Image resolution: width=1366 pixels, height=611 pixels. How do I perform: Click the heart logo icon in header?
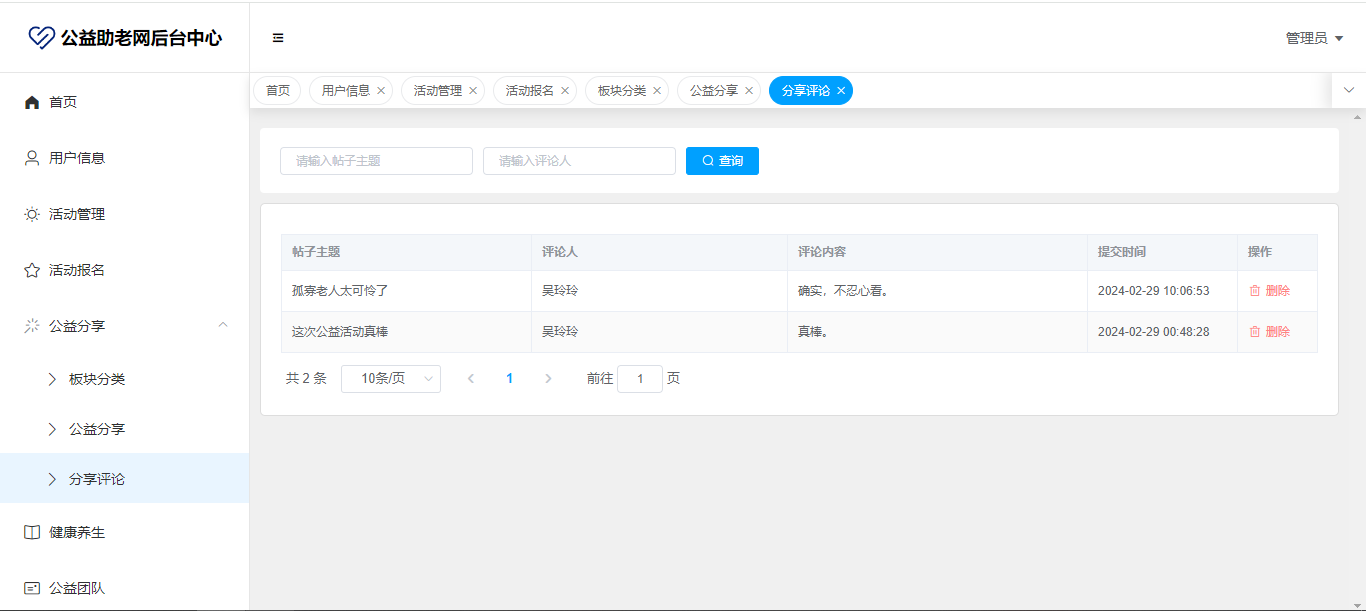[x=41, y=38]
